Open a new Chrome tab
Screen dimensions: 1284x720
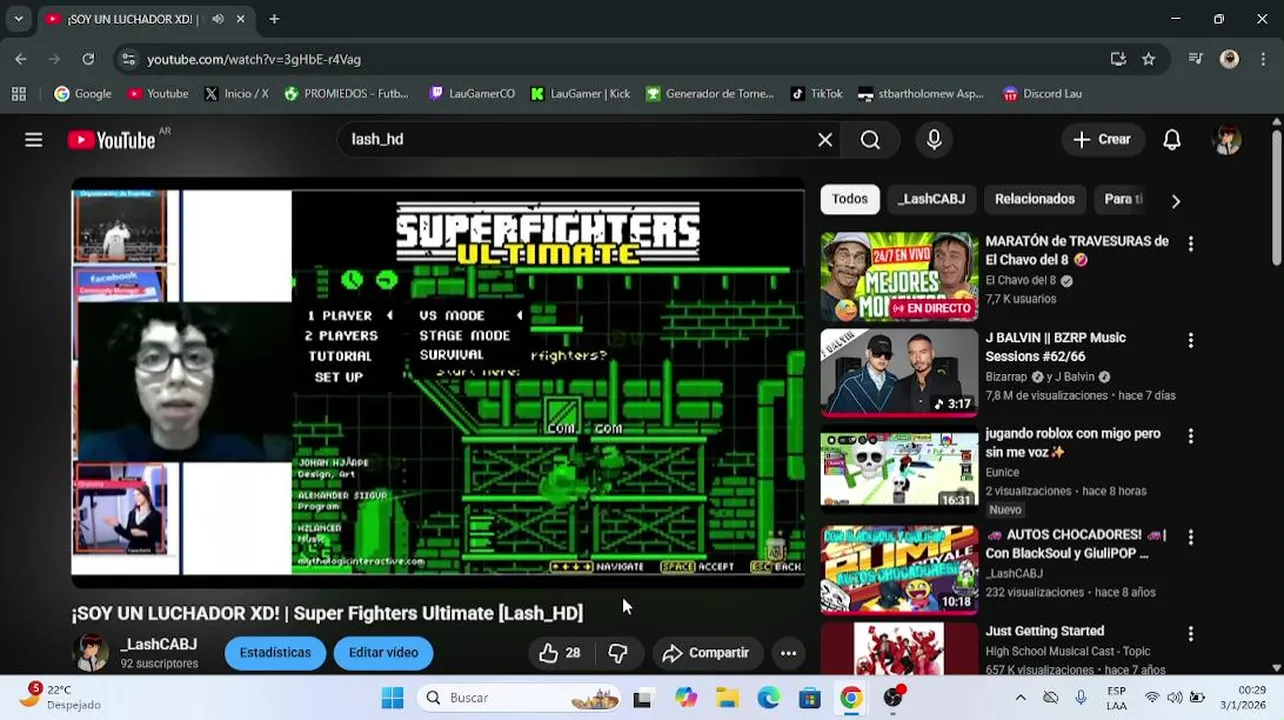(x=274, y=19)
